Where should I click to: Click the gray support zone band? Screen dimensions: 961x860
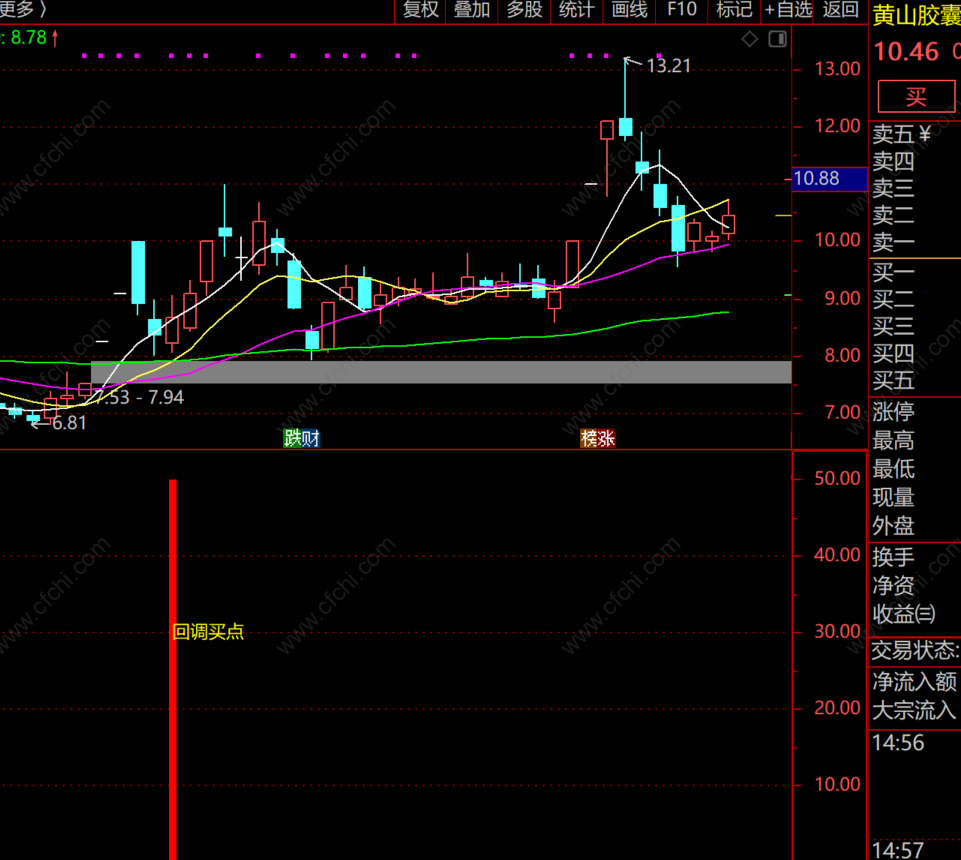pyautogui.click(x=441, y=372)
